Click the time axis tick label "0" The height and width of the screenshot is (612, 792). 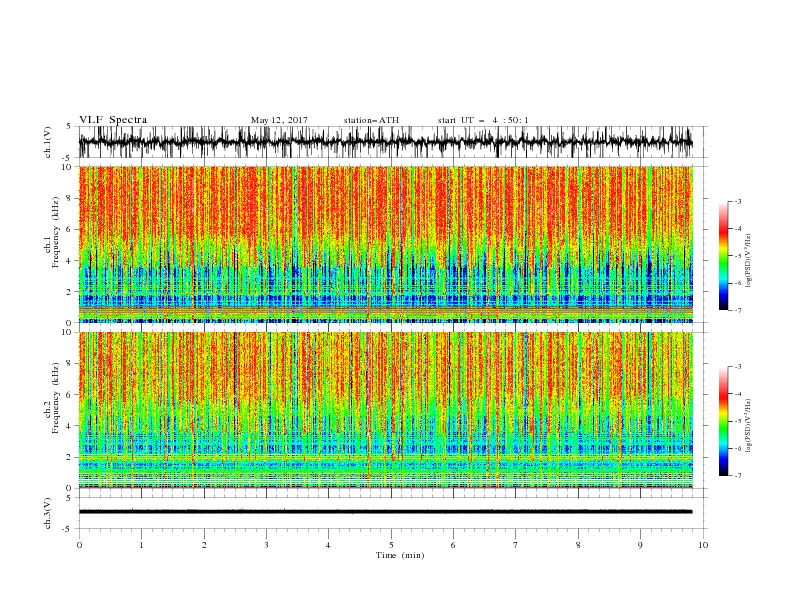click(x=79, y=545)
